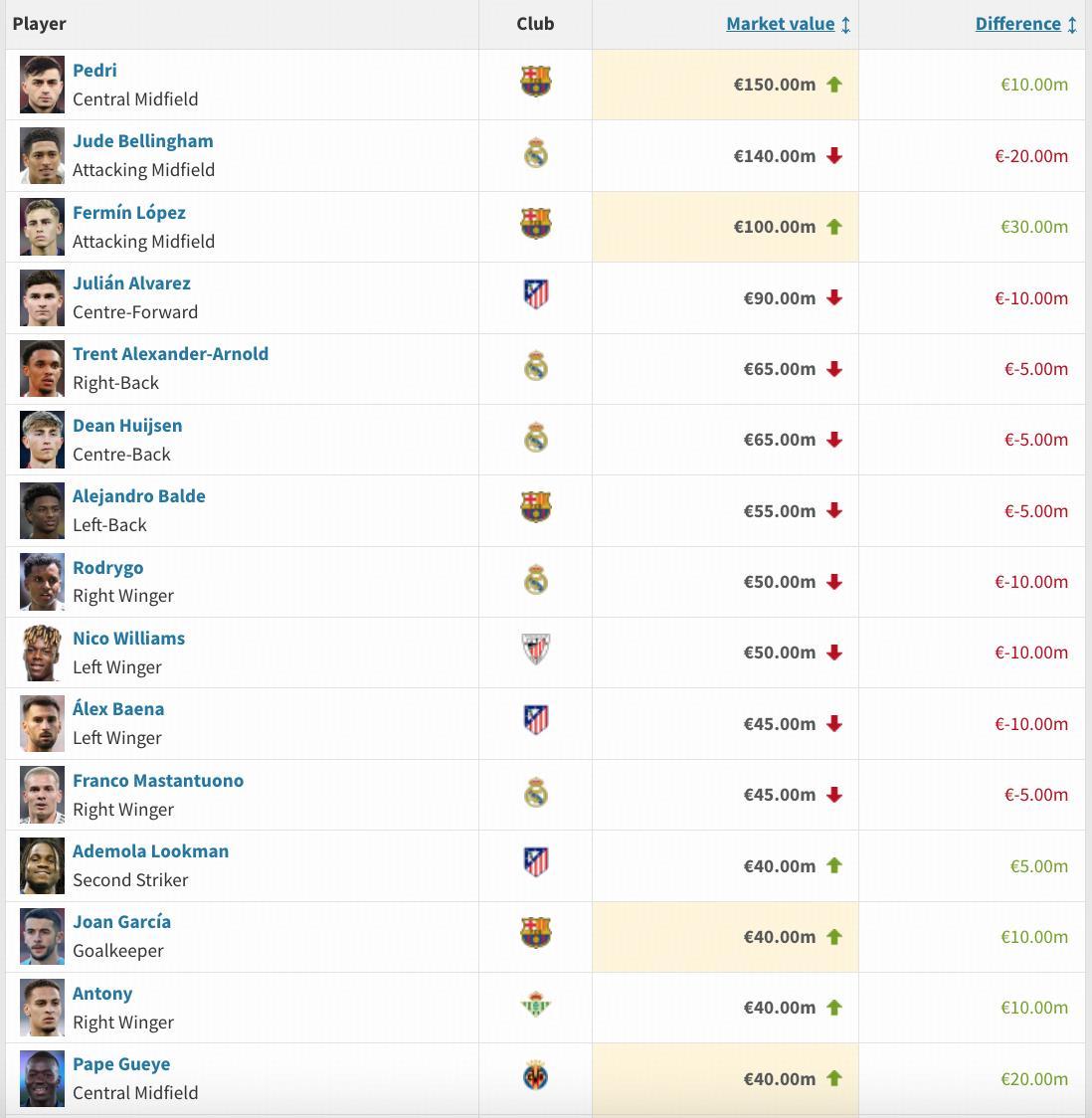Click Barcelona club crest in Pedri's row
Screen dimensions: 1092x1118
point(535,83)
